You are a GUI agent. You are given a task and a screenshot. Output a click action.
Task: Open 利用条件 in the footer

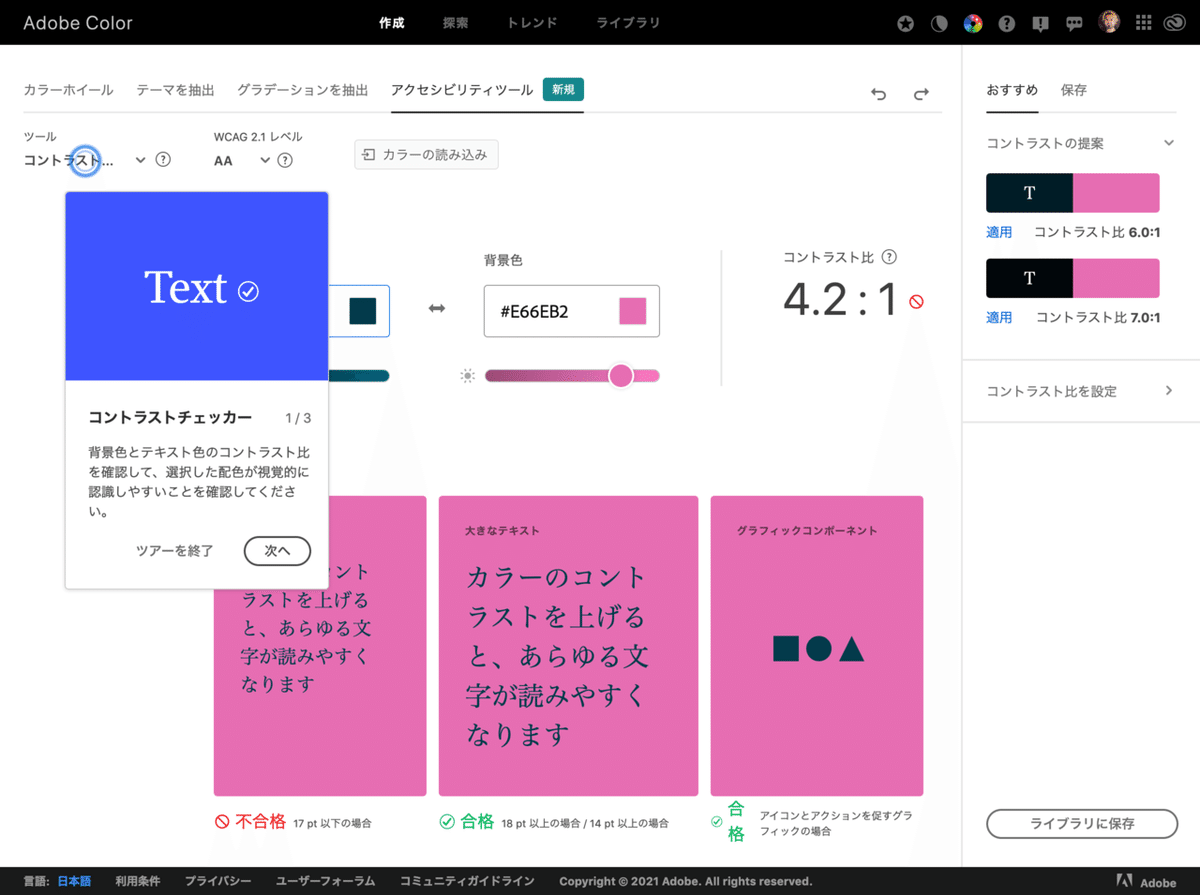(138, 881)
